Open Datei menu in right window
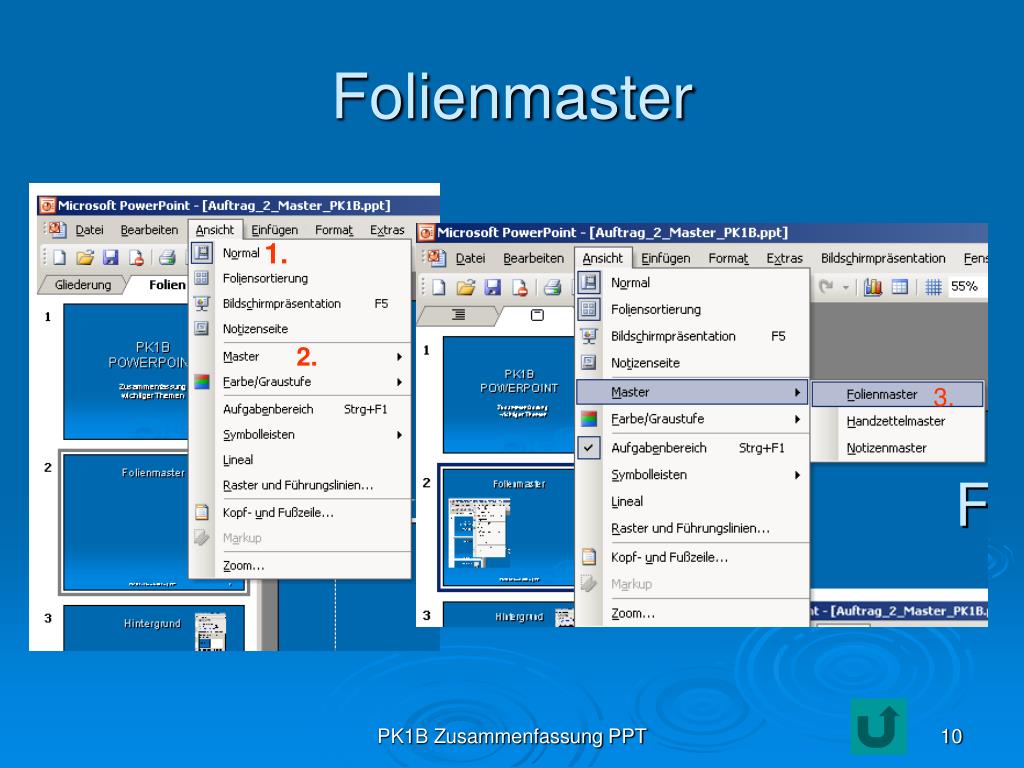 pyautogui.click(x=470, y=258)
